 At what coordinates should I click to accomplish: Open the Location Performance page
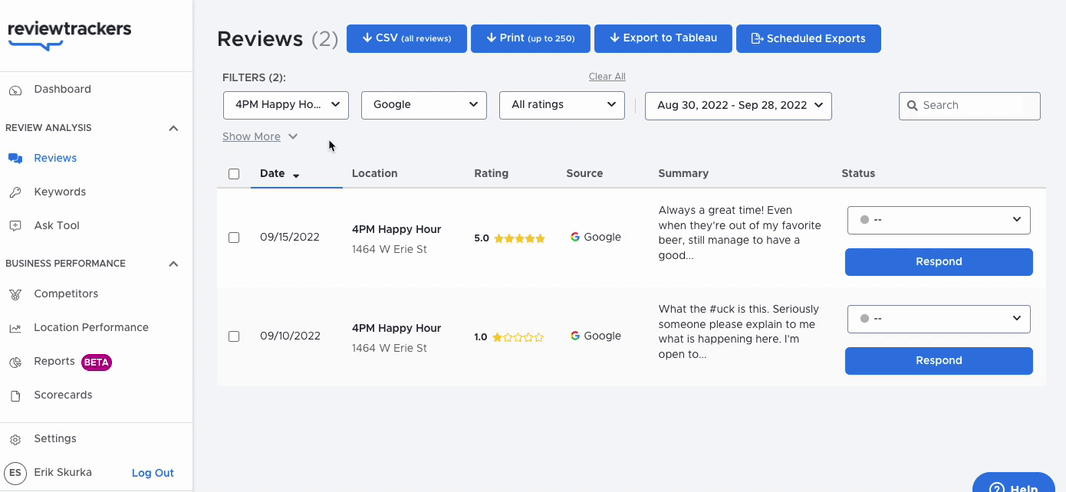[91, 328]
